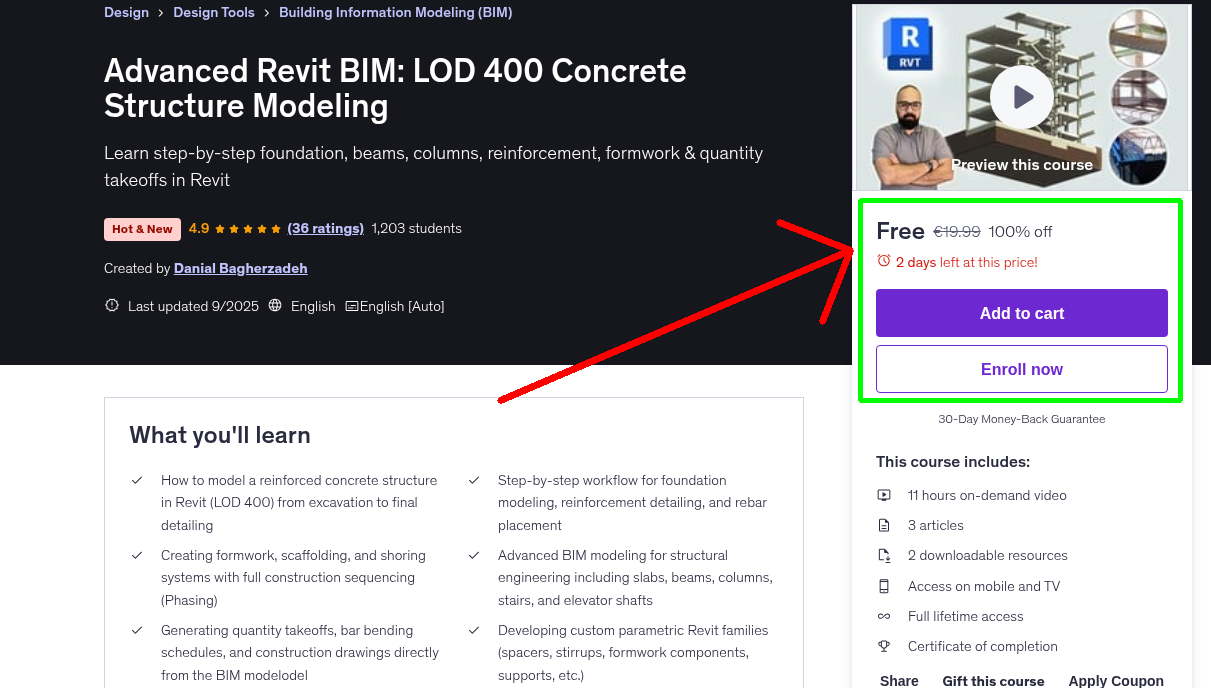Click the Revit RVT logo in thumbnail
The height and width of the screenshot is (688, 1211).
(x=909, y=44)
